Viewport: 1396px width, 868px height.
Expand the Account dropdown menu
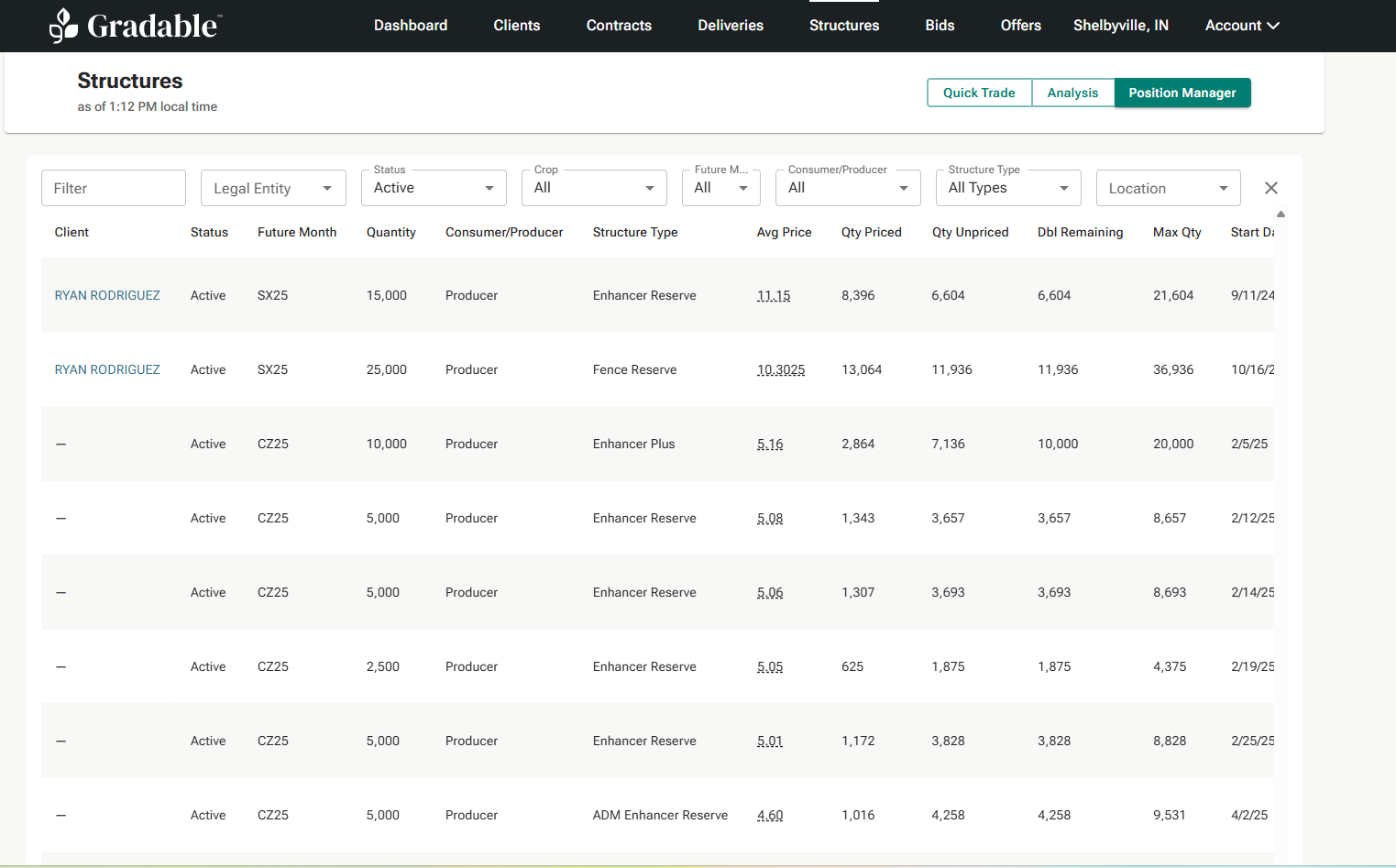click(1242, 26)
